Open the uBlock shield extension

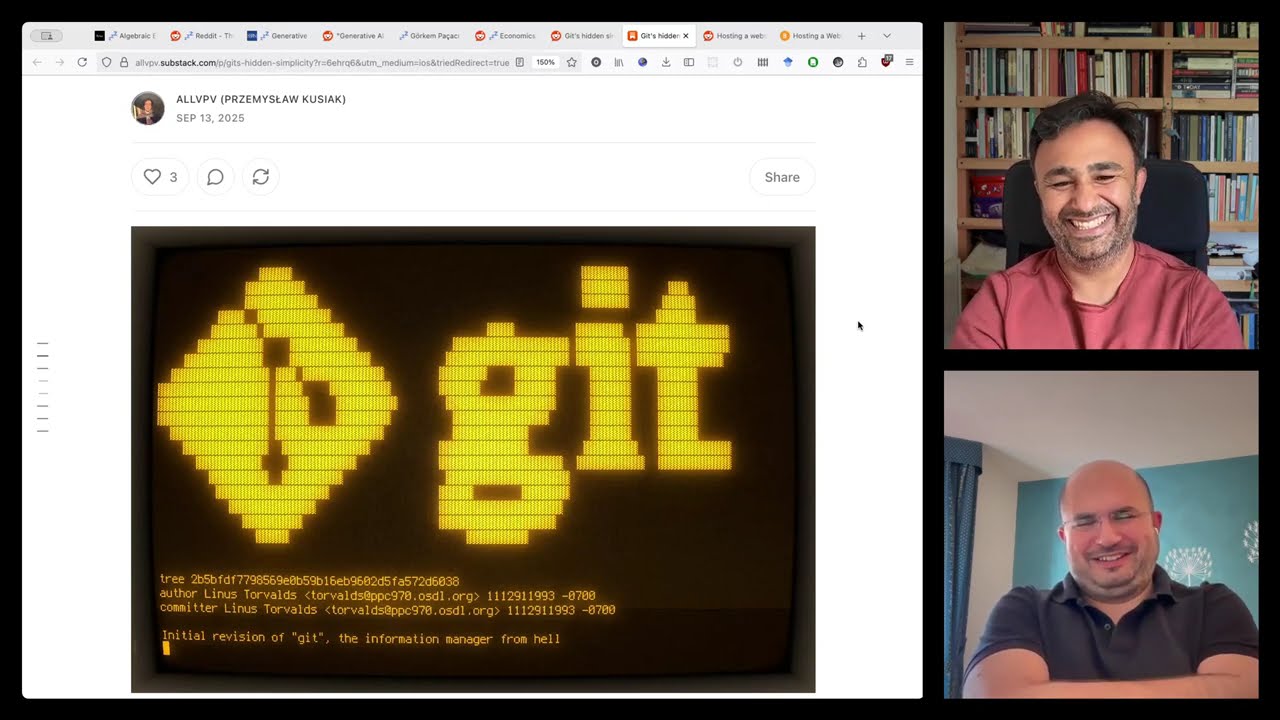(886, 62)
